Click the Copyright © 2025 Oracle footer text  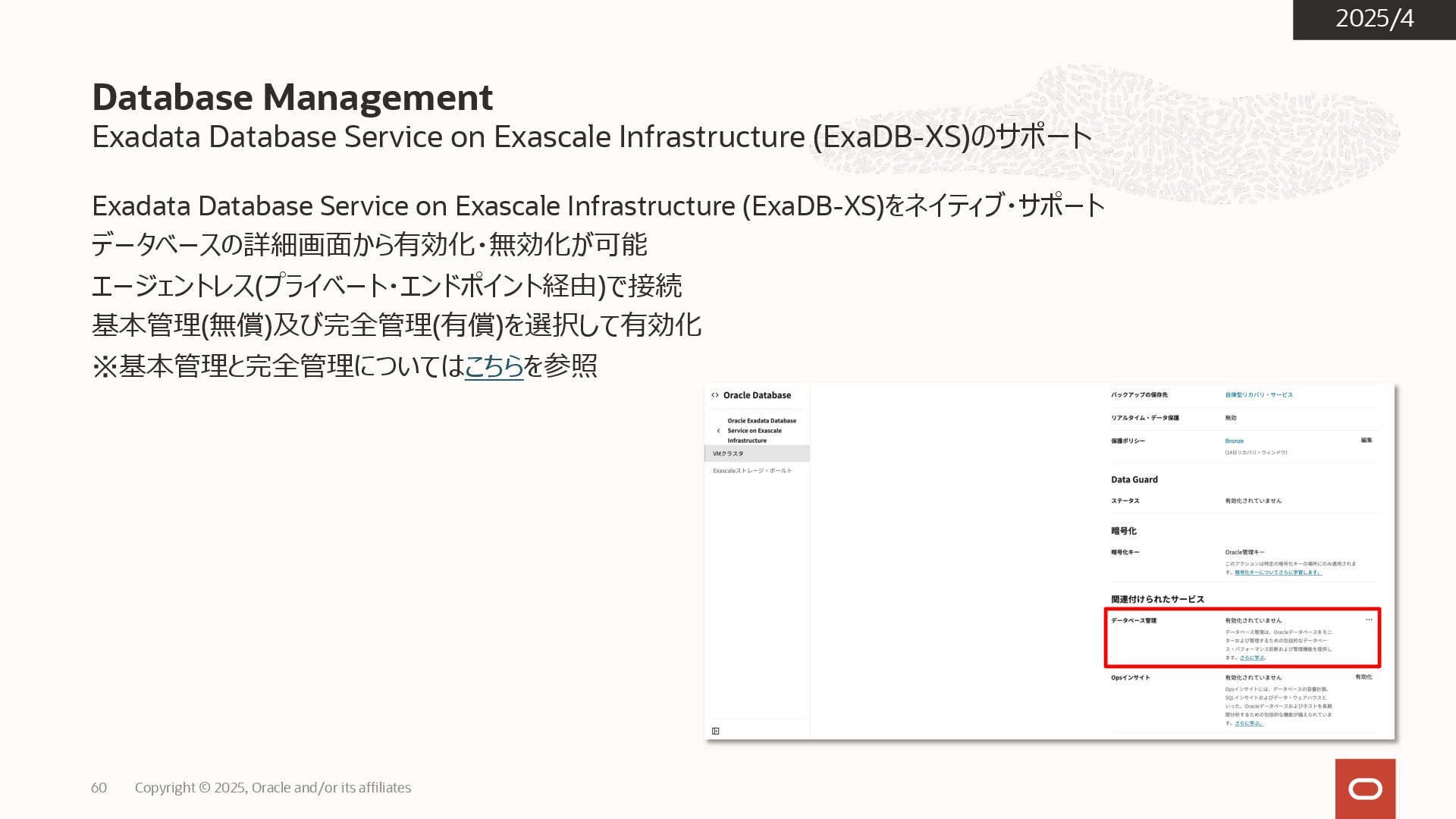273,787
